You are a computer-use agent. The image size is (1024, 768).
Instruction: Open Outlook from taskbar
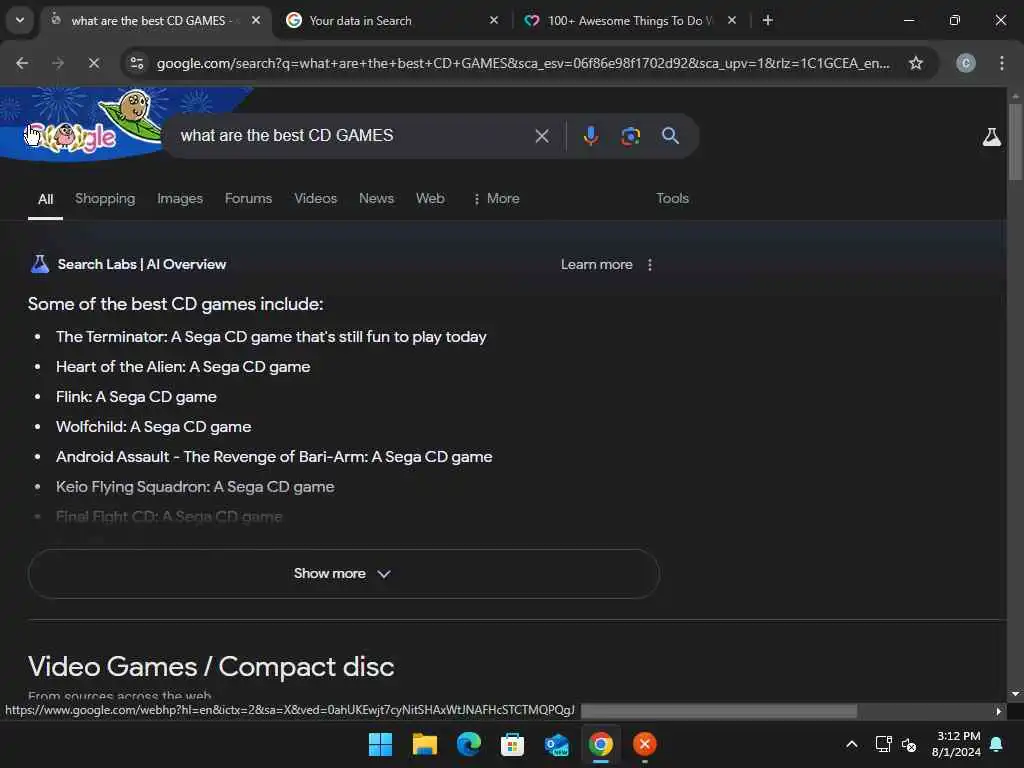(x=556, y=744)
